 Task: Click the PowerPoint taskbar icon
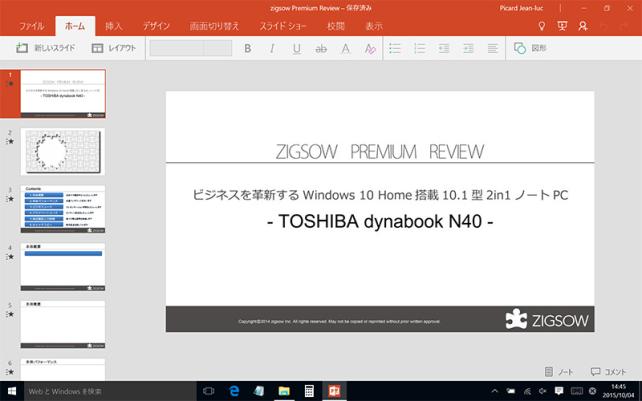tap(335, 391)
